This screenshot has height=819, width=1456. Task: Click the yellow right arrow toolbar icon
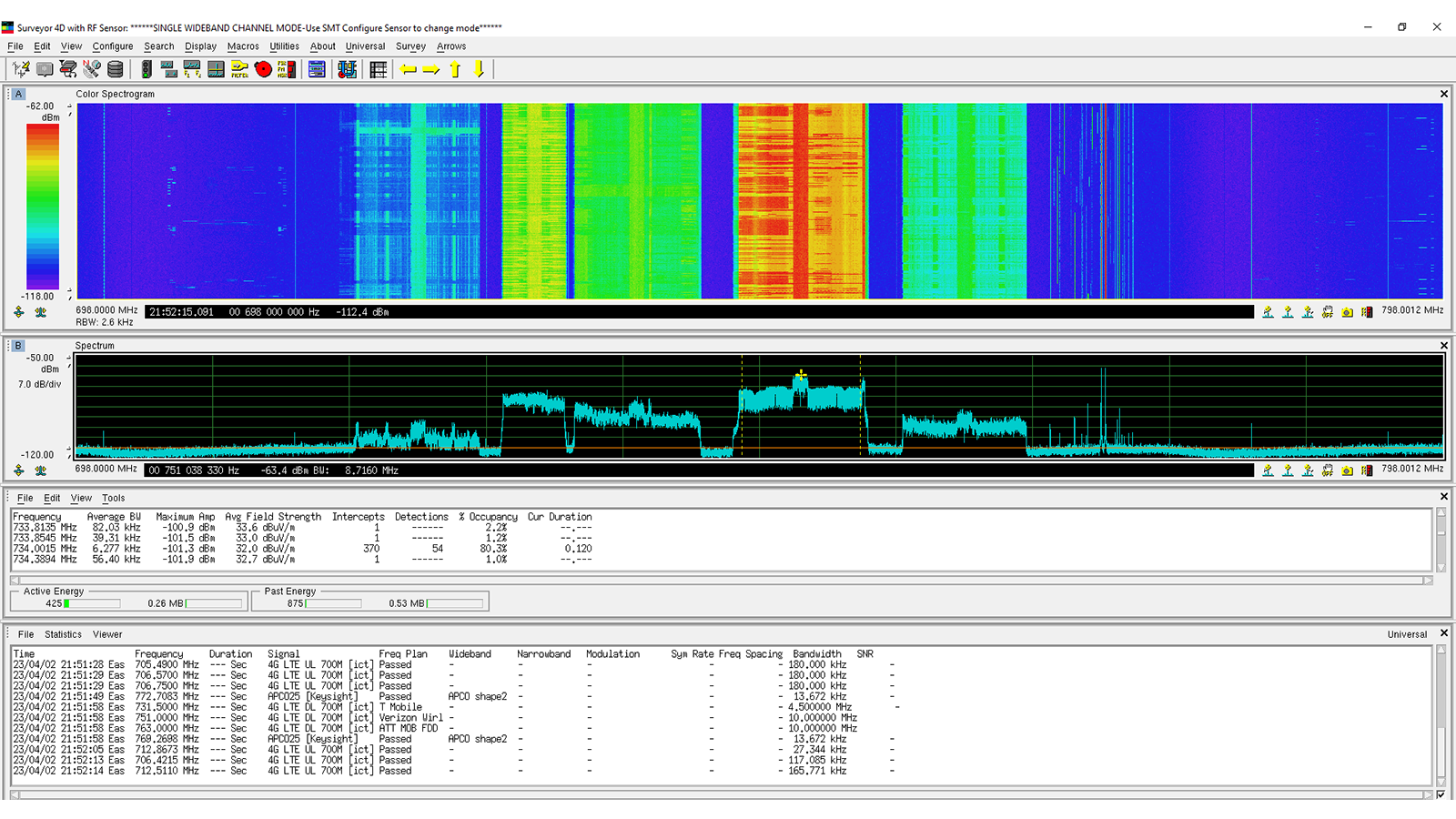pyautogui.click(x=431, y=69)
